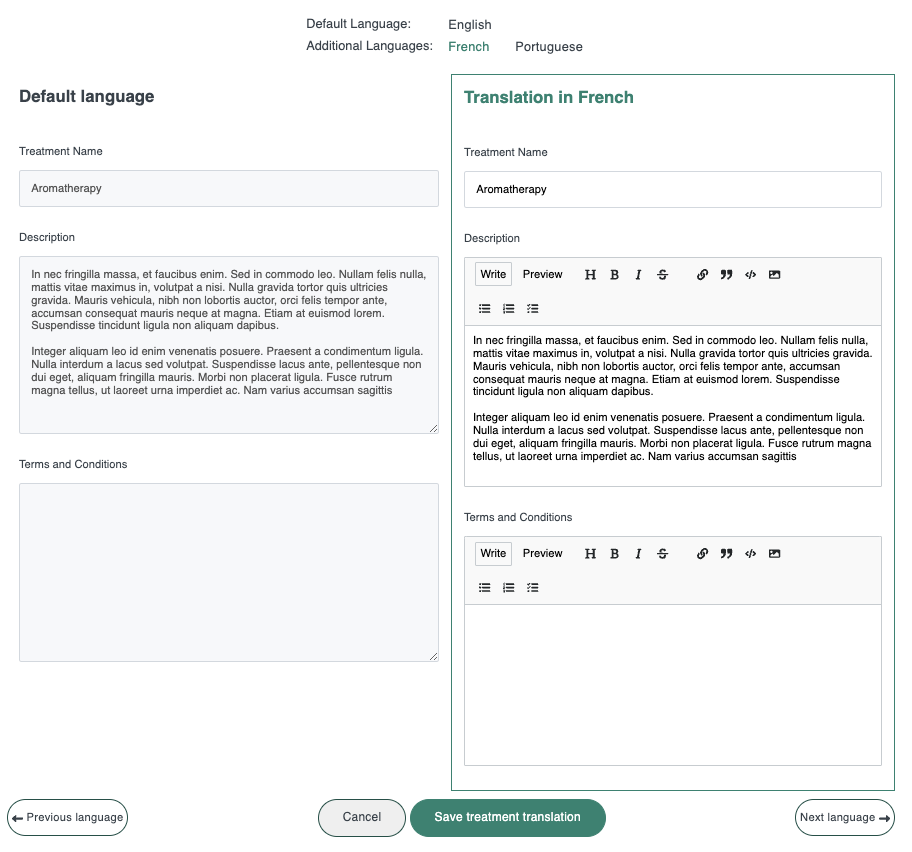Viewport: 912px width, 852px height.
Task: Click default language Treatment Name field
Action: click(x=229, y=188)
